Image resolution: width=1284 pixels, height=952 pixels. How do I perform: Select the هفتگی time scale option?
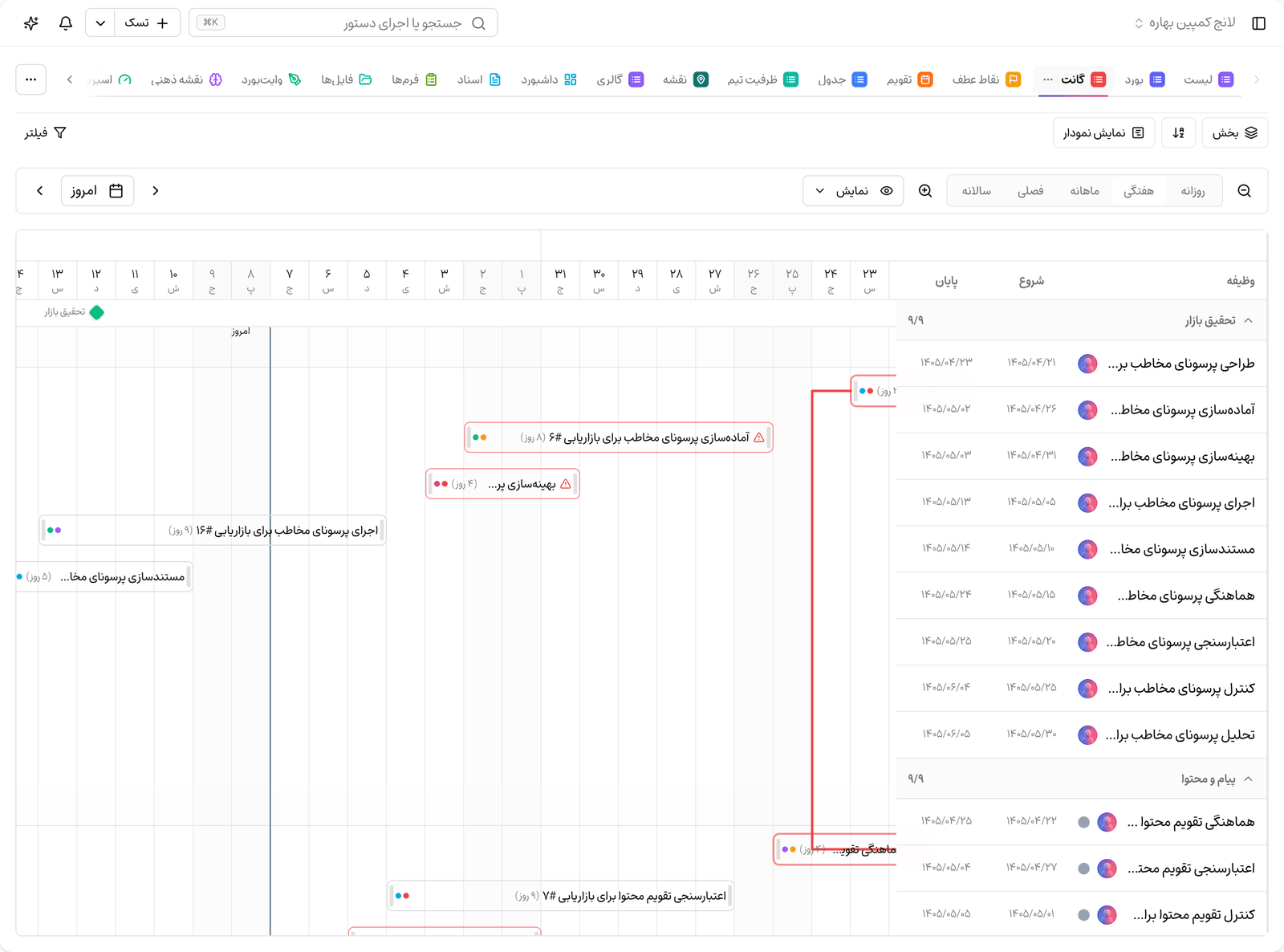pyautogui.click(x=1139, y=191)
